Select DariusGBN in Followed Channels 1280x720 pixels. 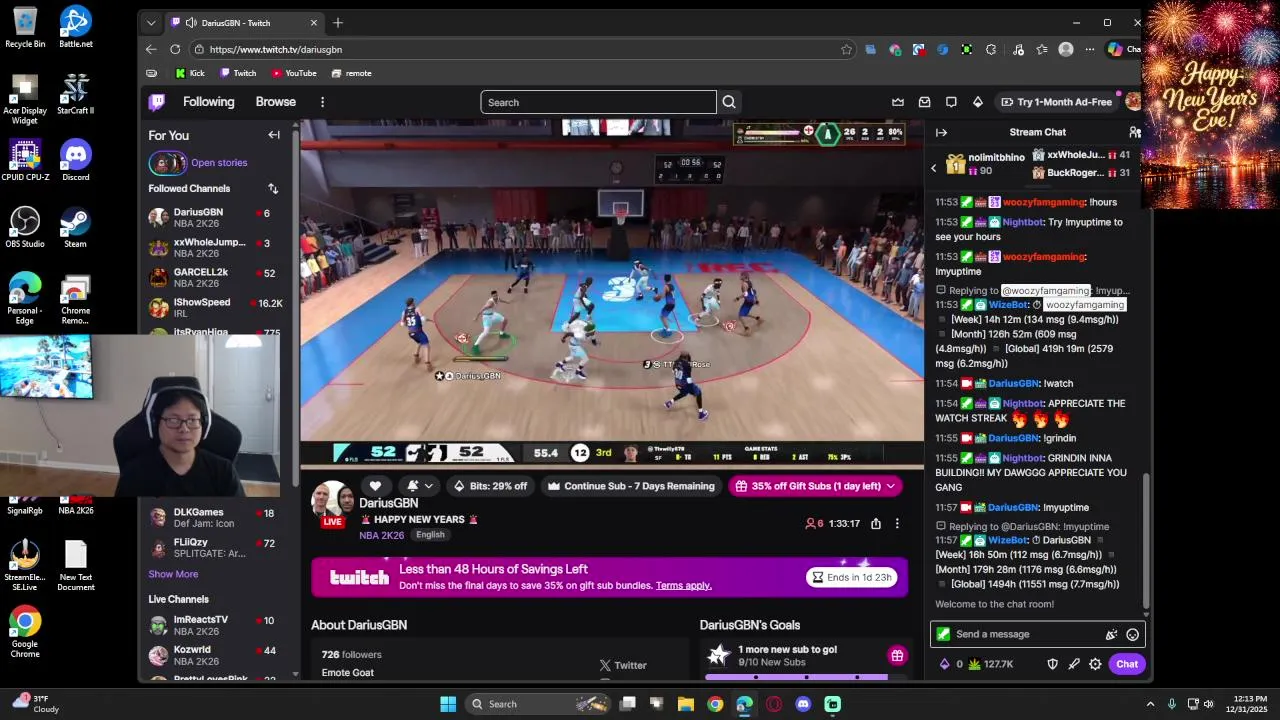(214, 217)
